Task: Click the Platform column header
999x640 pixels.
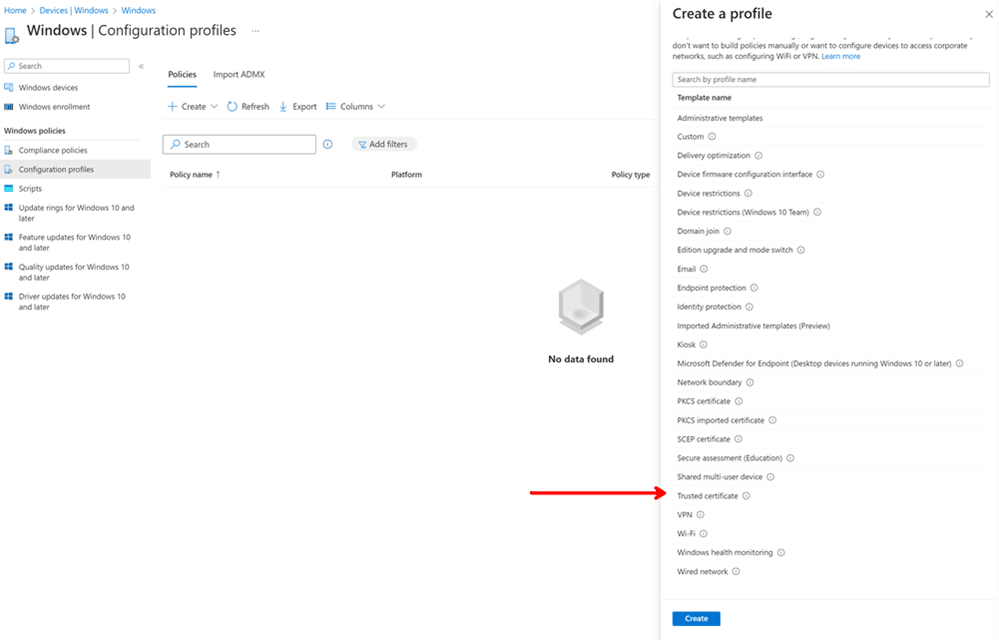Action: 406,174
